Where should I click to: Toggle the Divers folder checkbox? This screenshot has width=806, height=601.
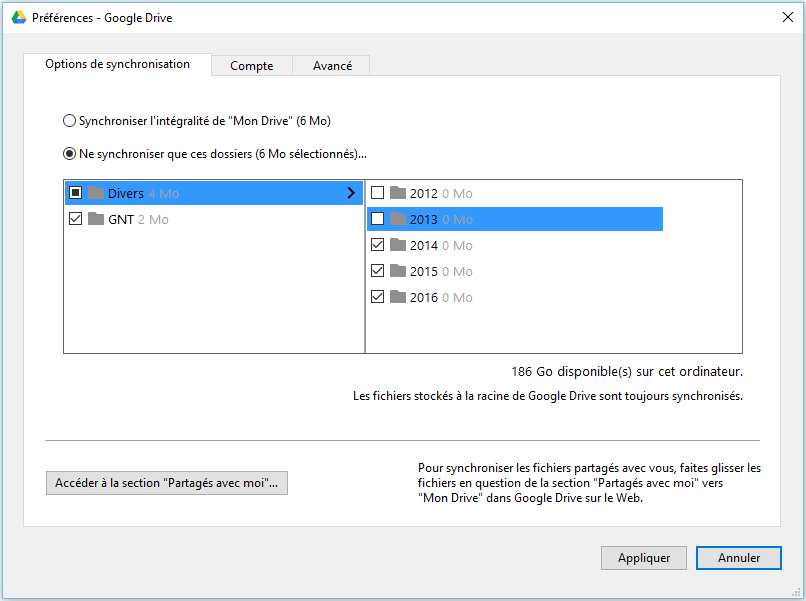click(x=76, y=193)
